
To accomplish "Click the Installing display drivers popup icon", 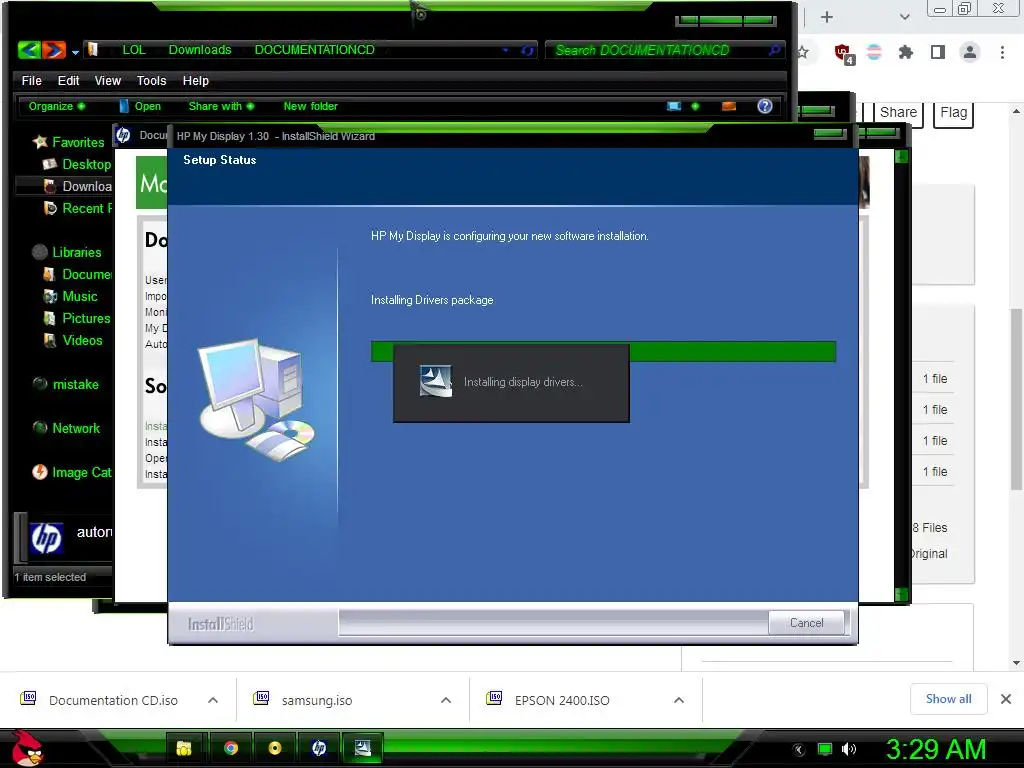I will click(x=436, y=381).
